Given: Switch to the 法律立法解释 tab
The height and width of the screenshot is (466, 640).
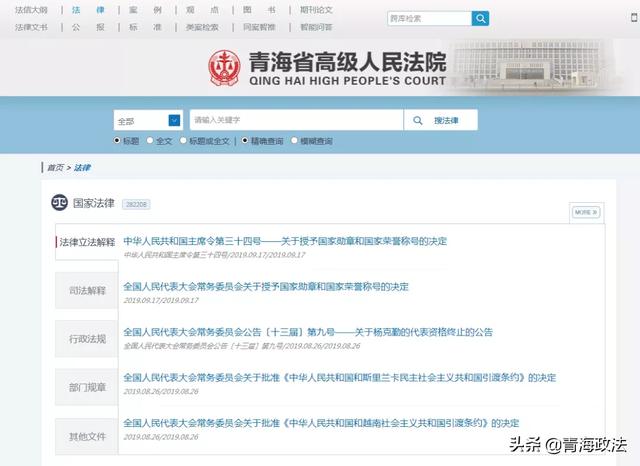Looking at the screenshot, I should click(87, 242).
